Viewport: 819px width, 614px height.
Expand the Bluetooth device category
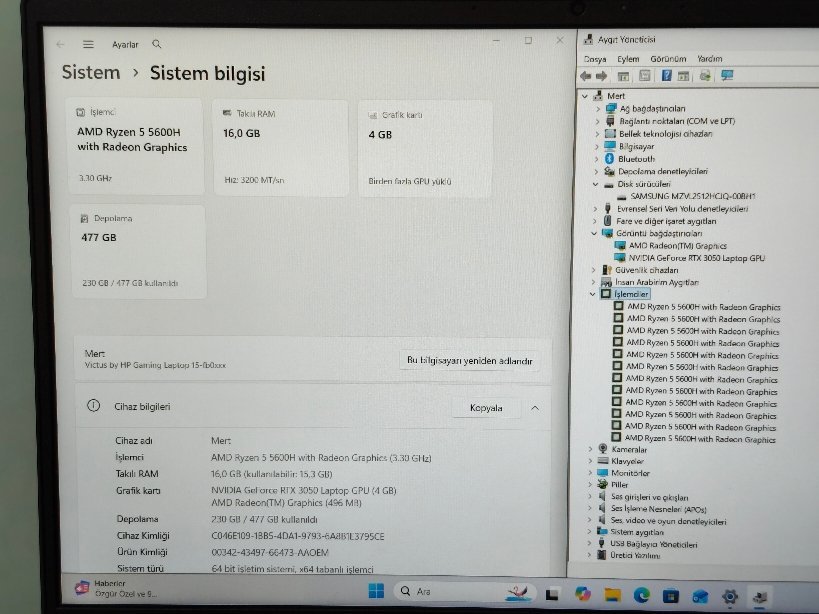(x=596, y=159)
